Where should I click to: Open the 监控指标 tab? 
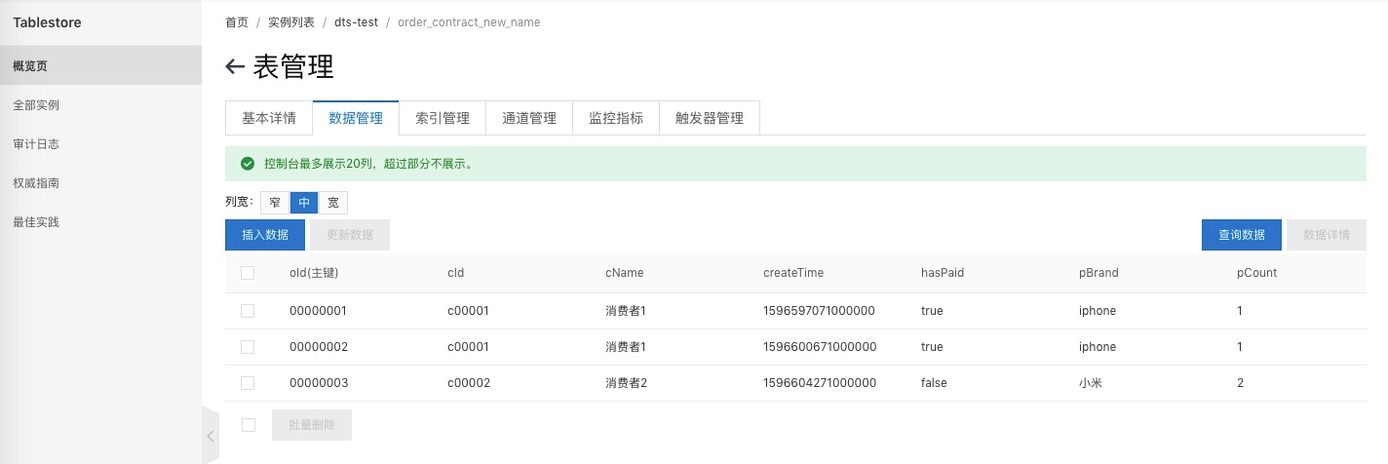pyautogui.click(x=615, y=118)
